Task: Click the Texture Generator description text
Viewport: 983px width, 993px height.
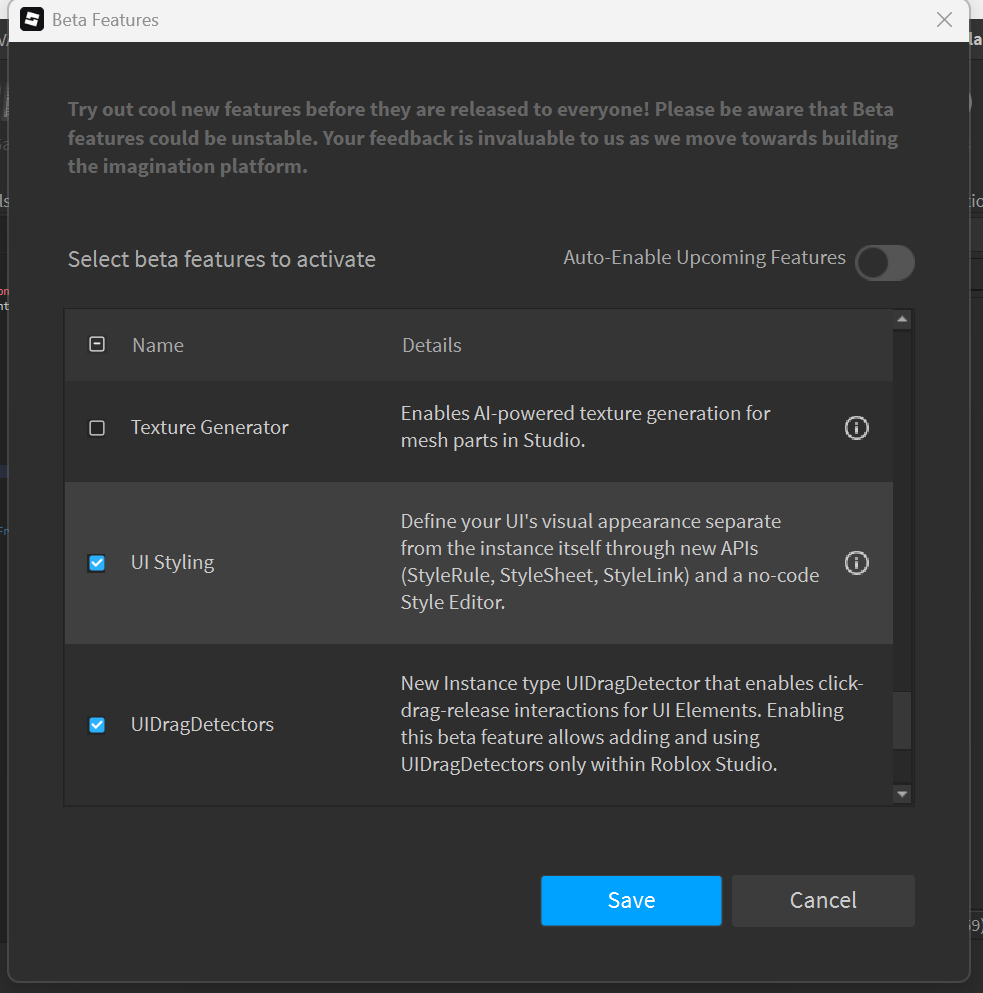Action: [x=585, y=427]
